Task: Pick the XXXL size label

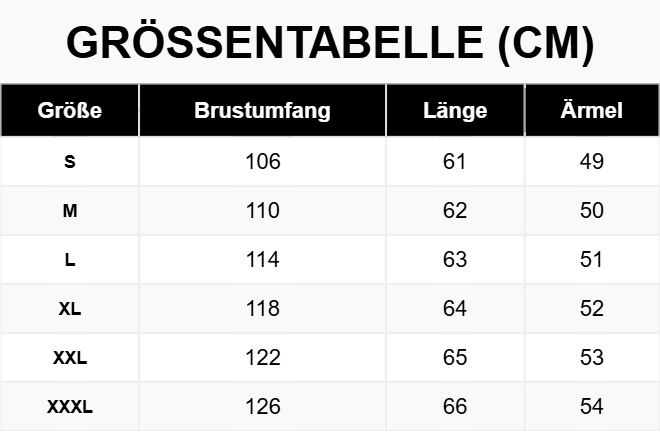Action: [x=69, y=407]
